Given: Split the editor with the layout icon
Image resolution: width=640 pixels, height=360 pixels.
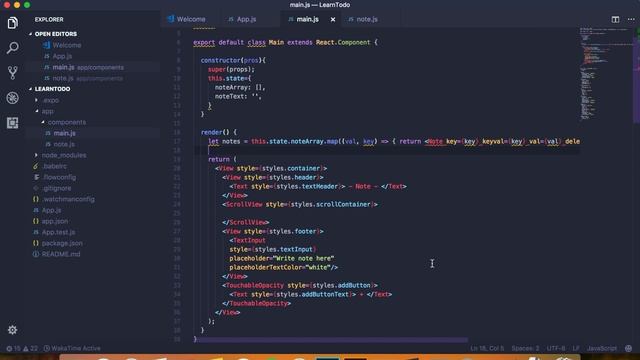Looking at the screenshot, I should tap(615, 19).
